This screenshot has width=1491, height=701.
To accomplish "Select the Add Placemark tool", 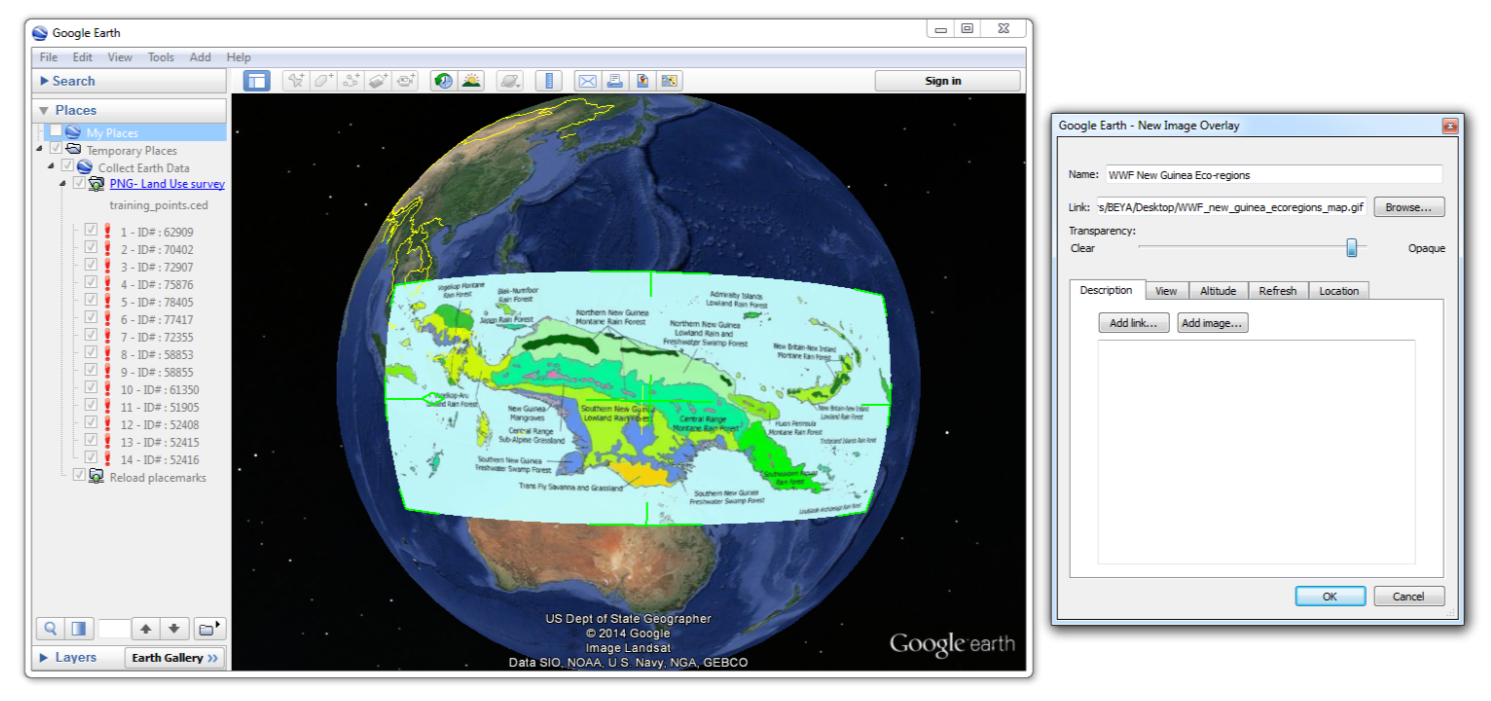I will pos(296,80).
